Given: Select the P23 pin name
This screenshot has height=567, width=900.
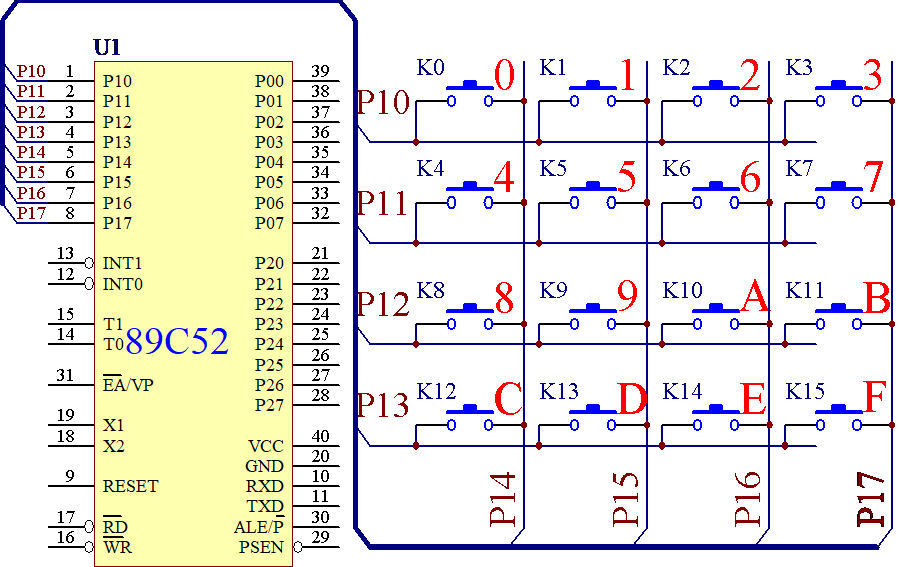Looking at the screenshot, I should point(270,324).
